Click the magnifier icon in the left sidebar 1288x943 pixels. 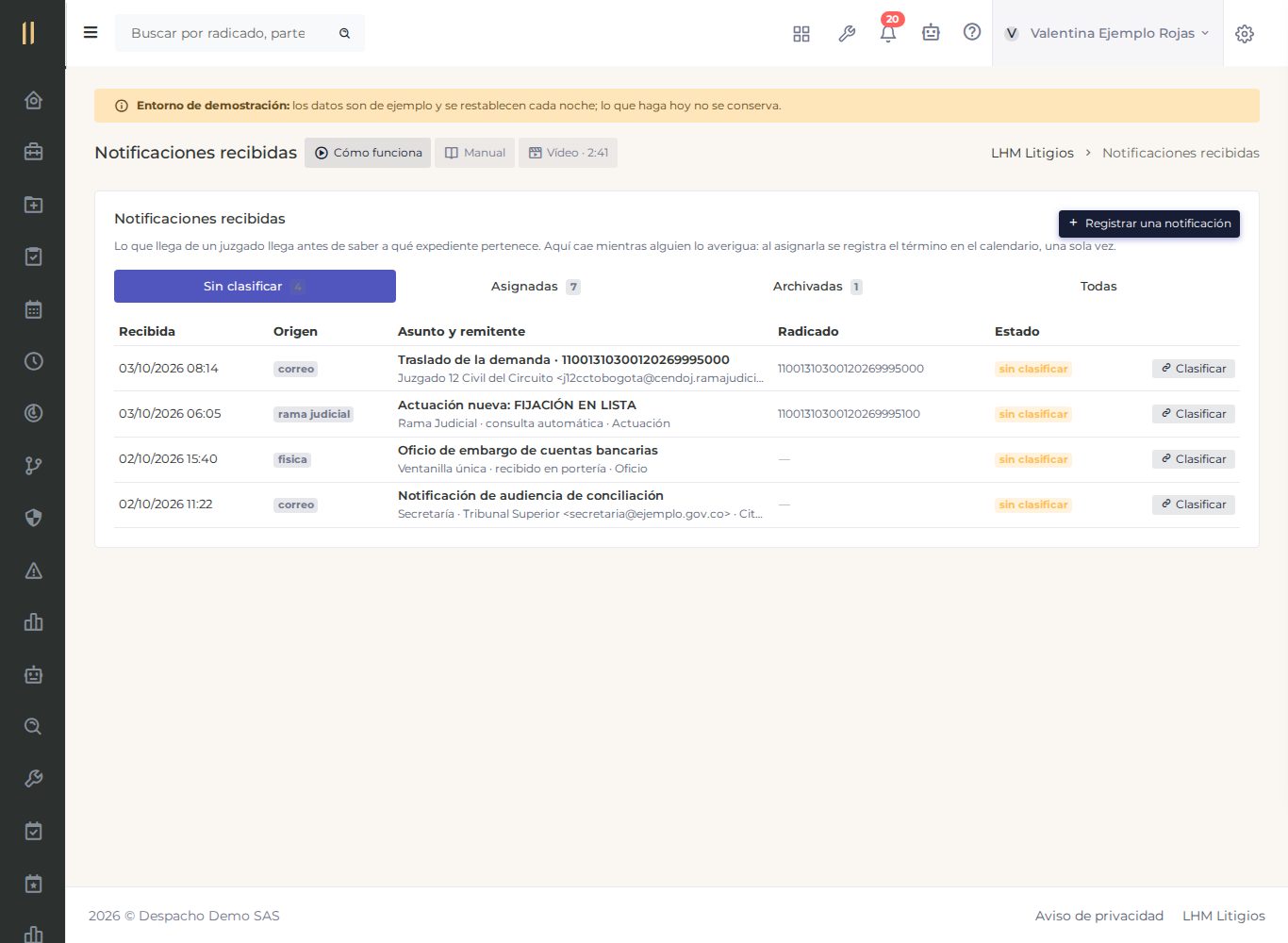click(33, 727)
